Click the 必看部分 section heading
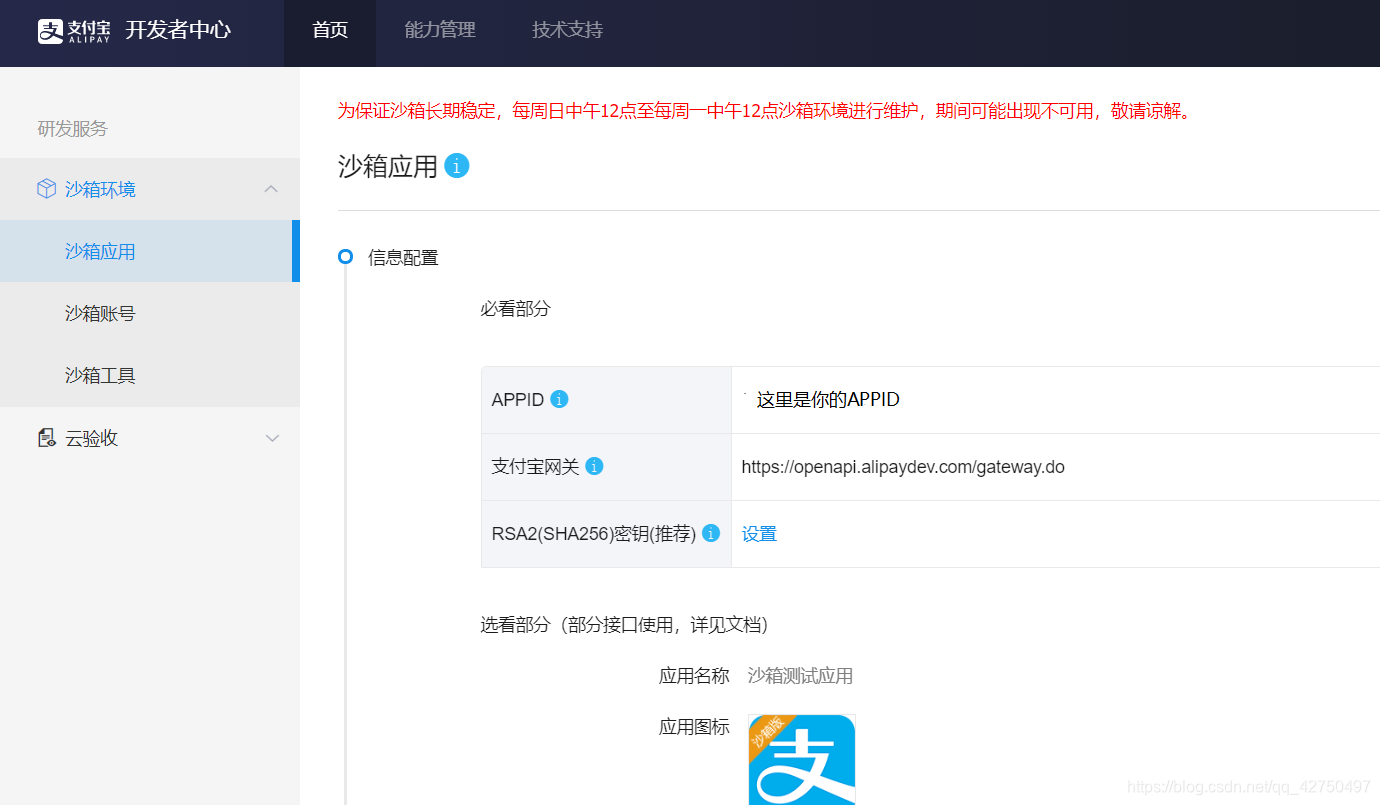1380x805 pixels. (x=515, y=309)
